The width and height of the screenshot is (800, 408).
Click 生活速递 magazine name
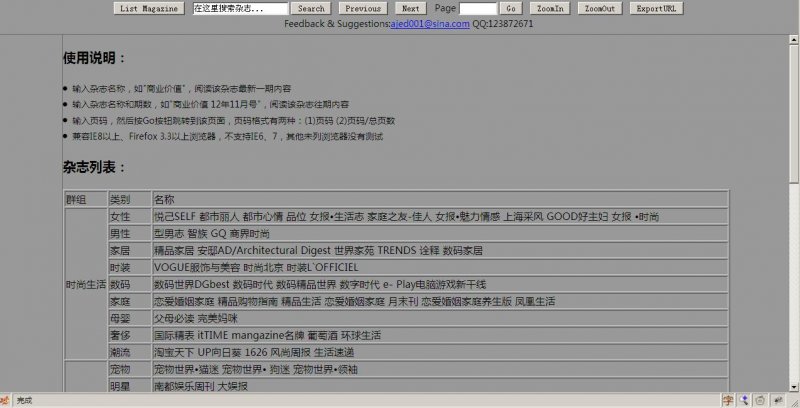pyautogui.click(x=334, y=352)
